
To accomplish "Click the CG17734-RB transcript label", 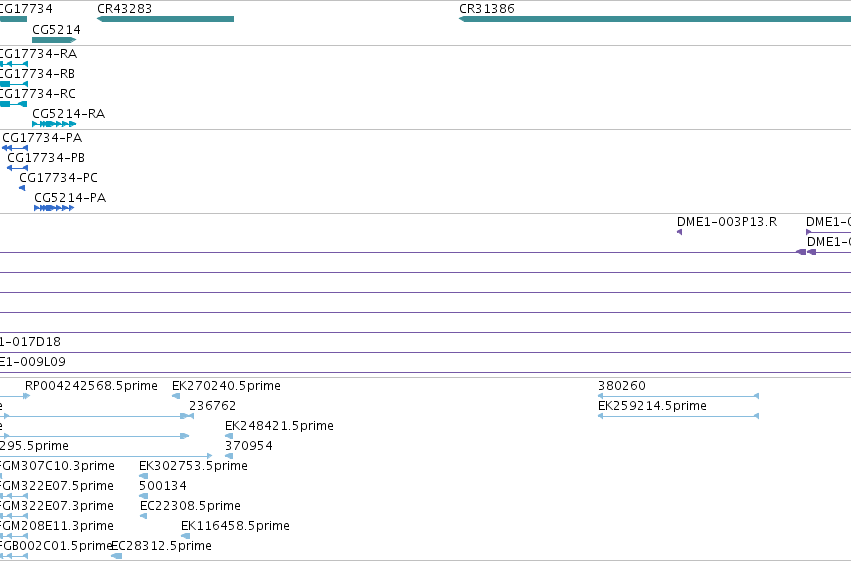I will tap(37, 74).
